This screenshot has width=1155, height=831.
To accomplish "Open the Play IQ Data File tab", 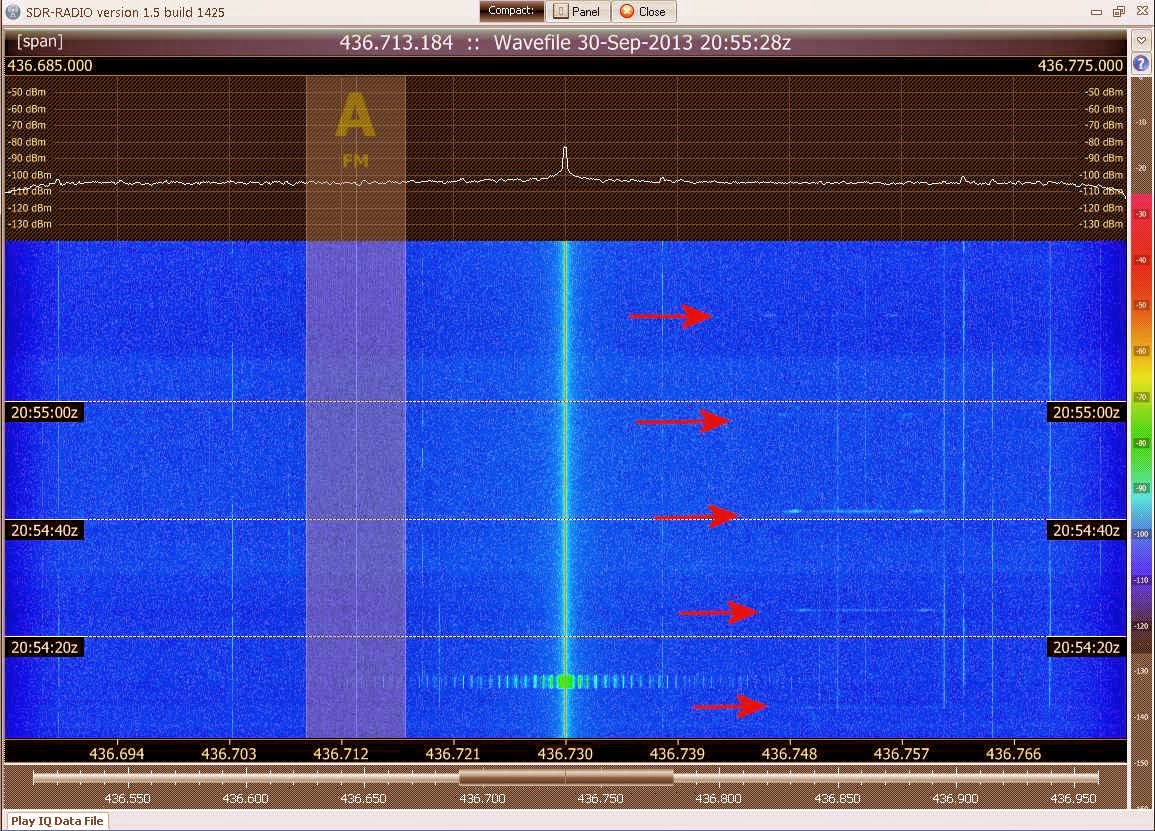I will tap(57, 821).
